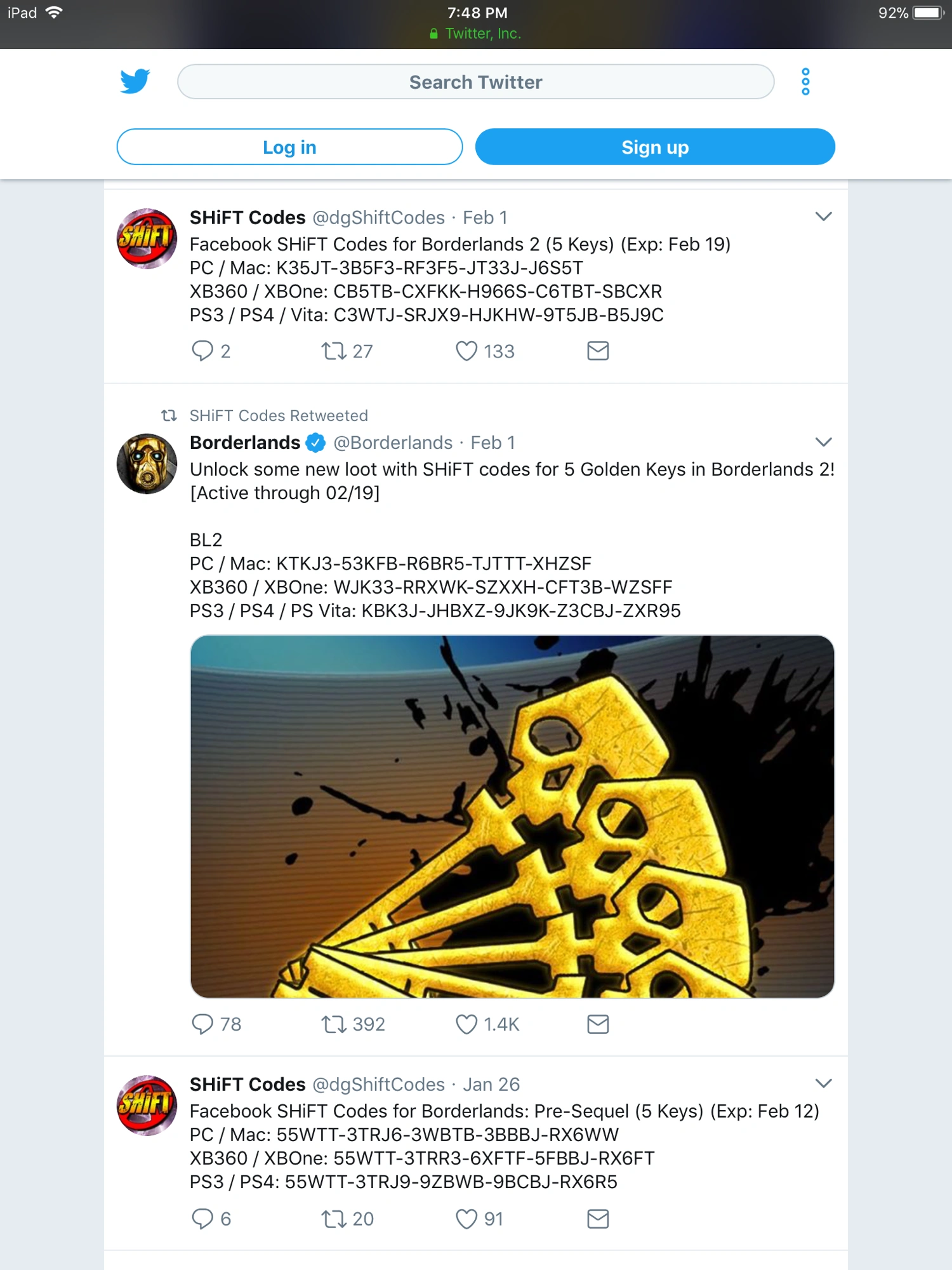Open the Golden Keys tweet image
This screenshot has width=952, height=1270.
coord(512,816)
